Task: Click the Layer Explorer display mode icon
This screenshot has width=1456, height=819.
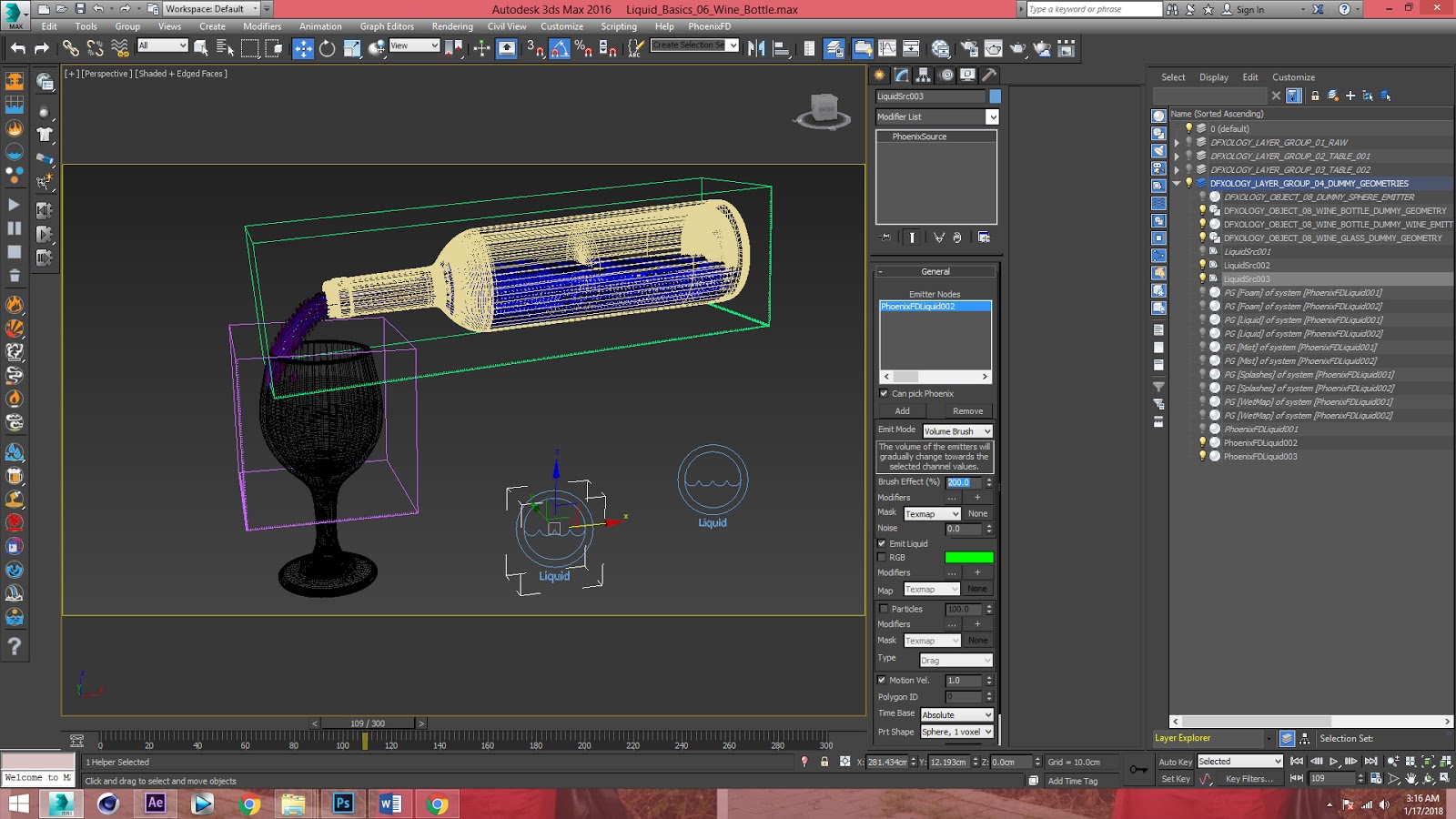Action: [1286, 738]
